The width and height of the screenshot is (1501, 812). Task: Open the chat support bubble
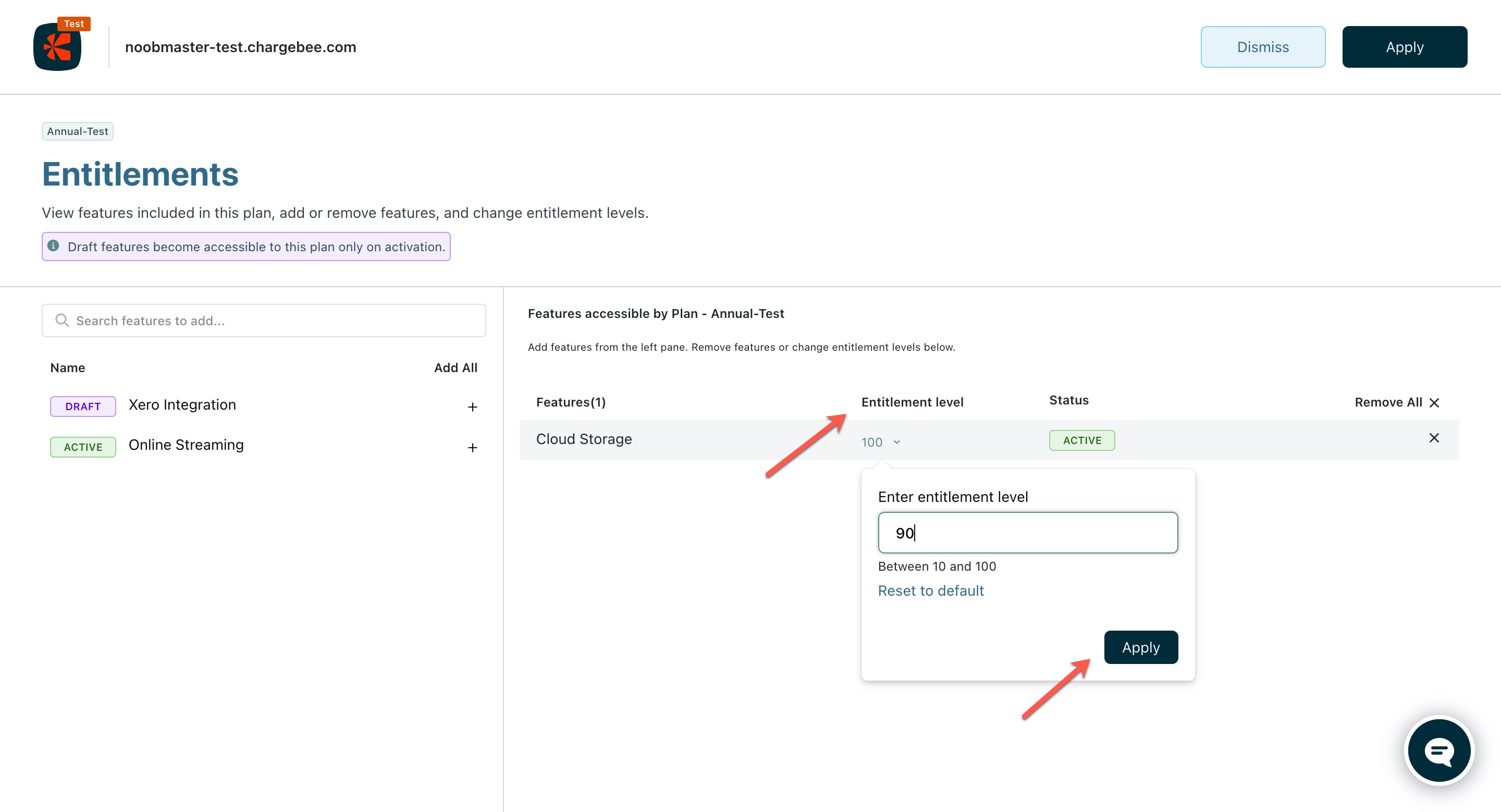[1438, 751]
